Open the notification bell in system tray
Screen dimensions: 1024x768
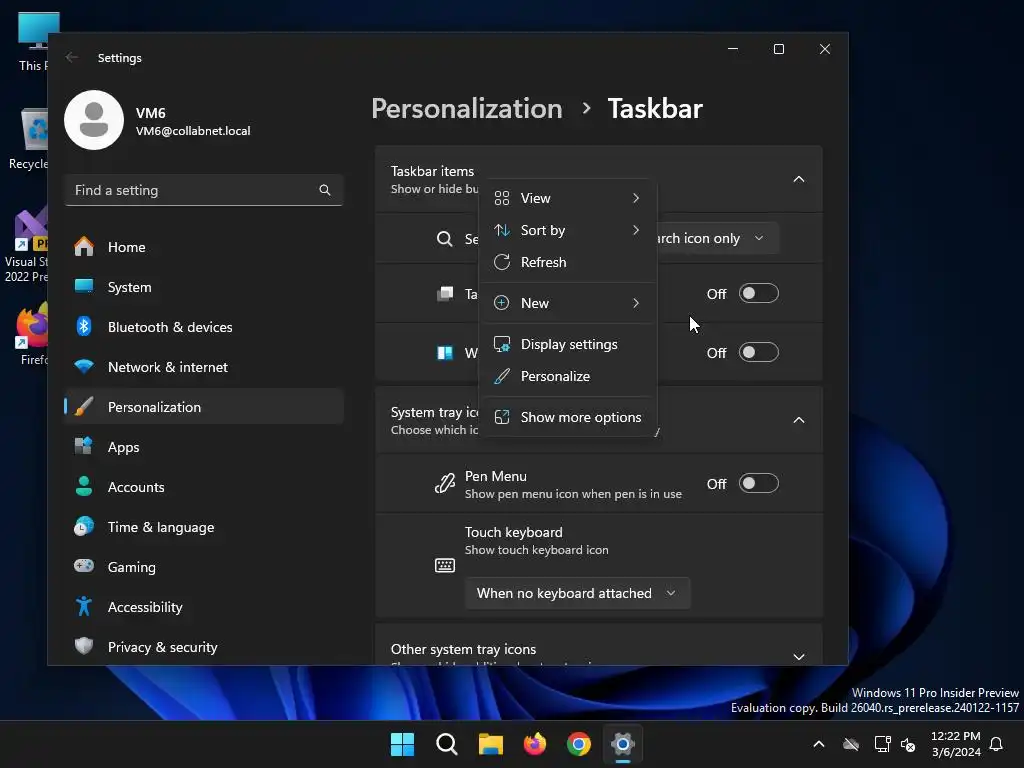(x=997, y=744)
